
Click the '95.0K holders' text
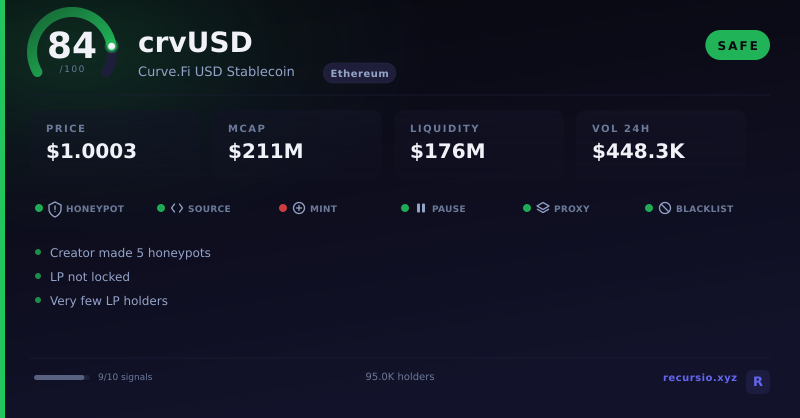click(x=400, y=377)
